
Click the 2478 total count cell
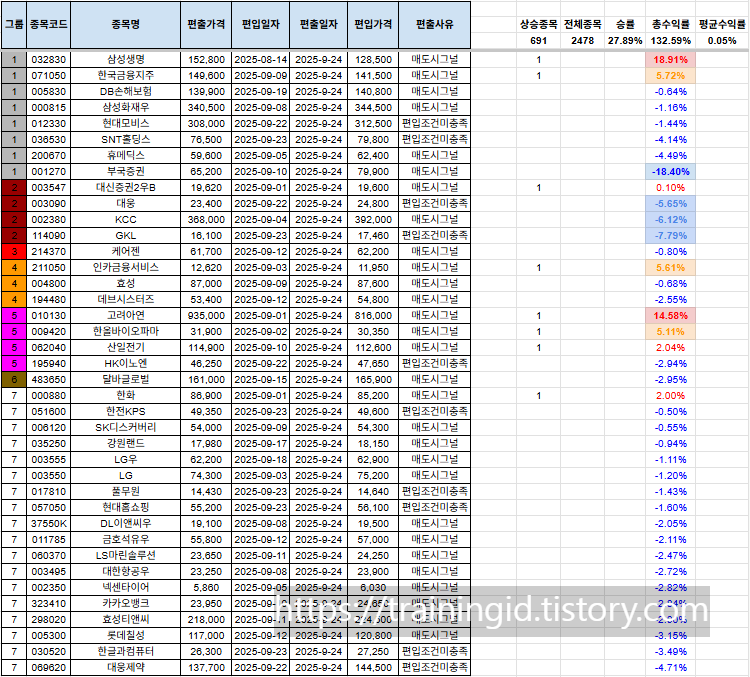tap(582, 41)
